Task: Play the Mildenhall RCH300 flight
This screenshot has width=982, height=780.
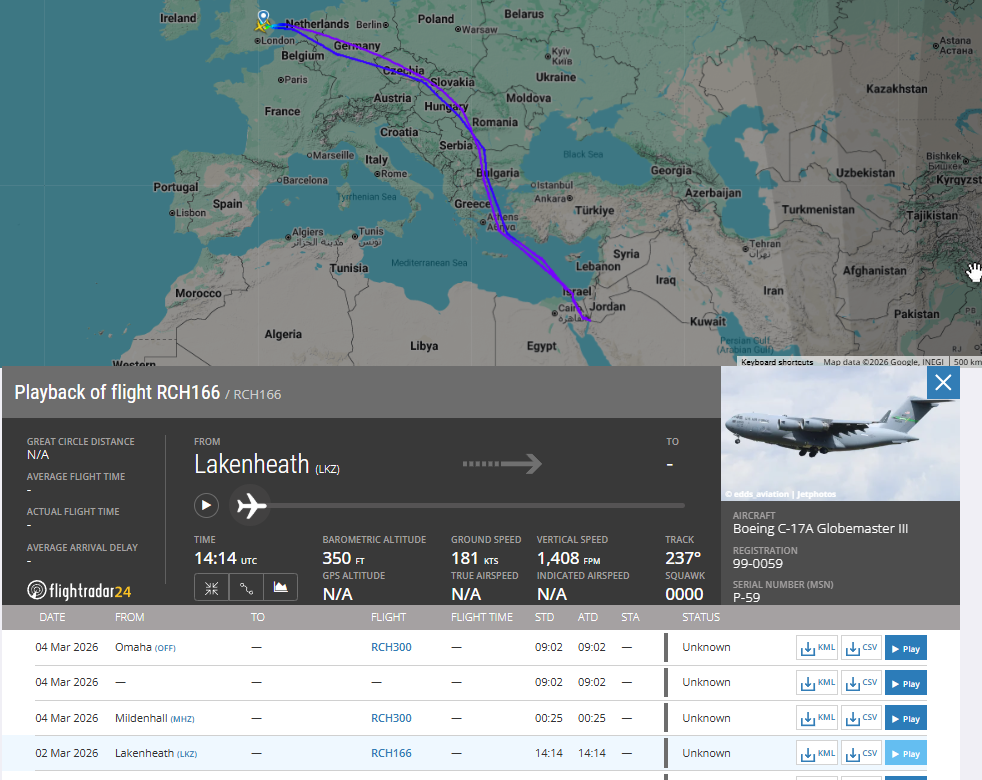Action: (905, 718)
